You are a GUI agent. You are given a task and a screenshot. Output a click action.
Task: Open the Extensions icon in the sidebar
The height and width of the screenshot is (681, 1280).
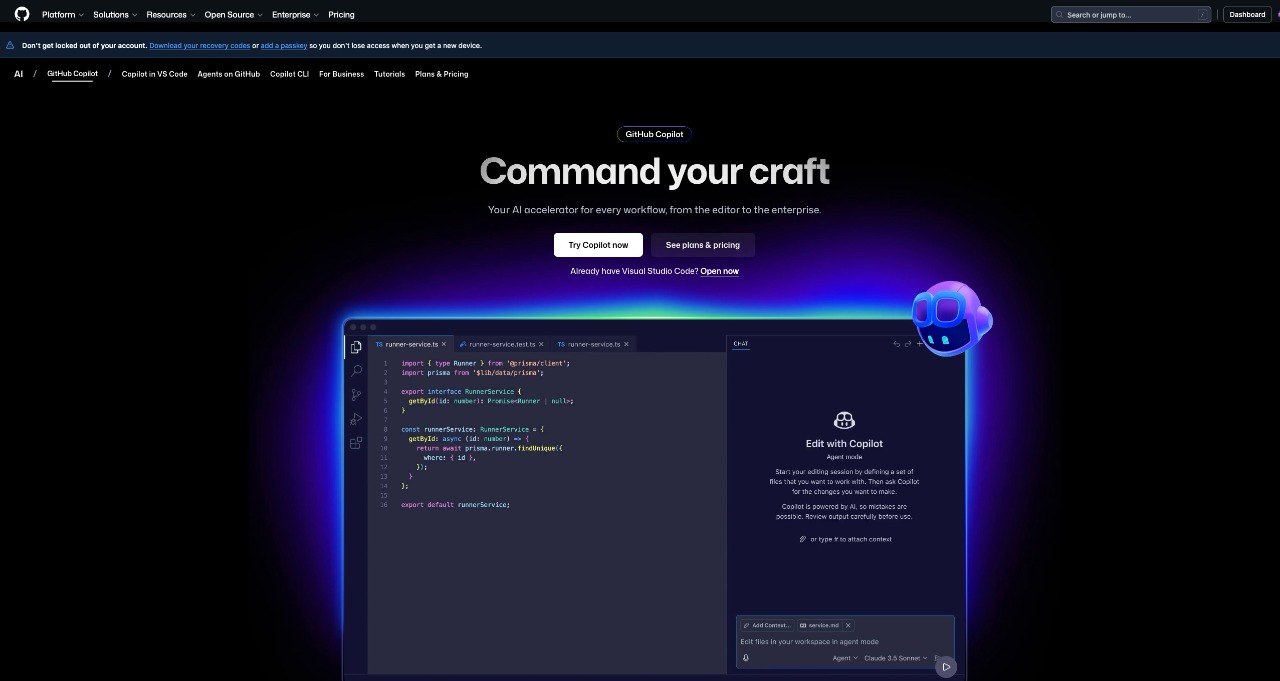[356, 443]
